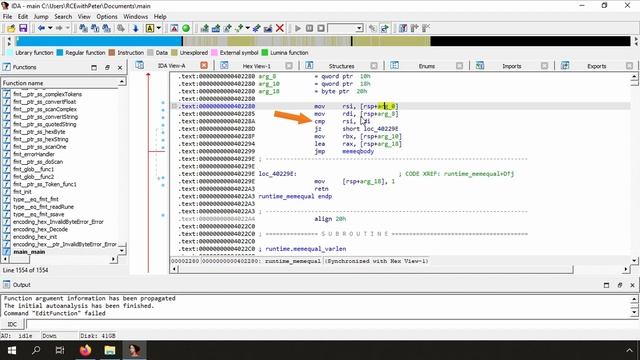This screenshot has width=640, height=360.
Task: Close the IDA View-A tab
Action: tap(204, 65)
